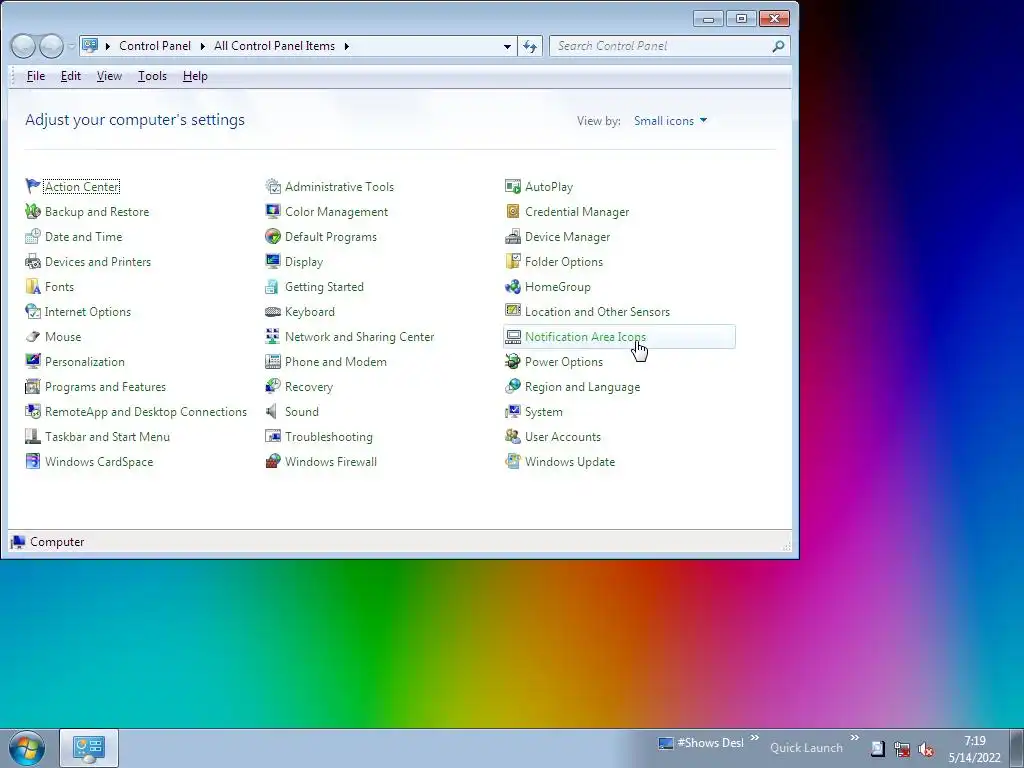The width and height of the screenshot is (1024, 768).
Task: Open Getting Started link
Action: click(324, 287)
